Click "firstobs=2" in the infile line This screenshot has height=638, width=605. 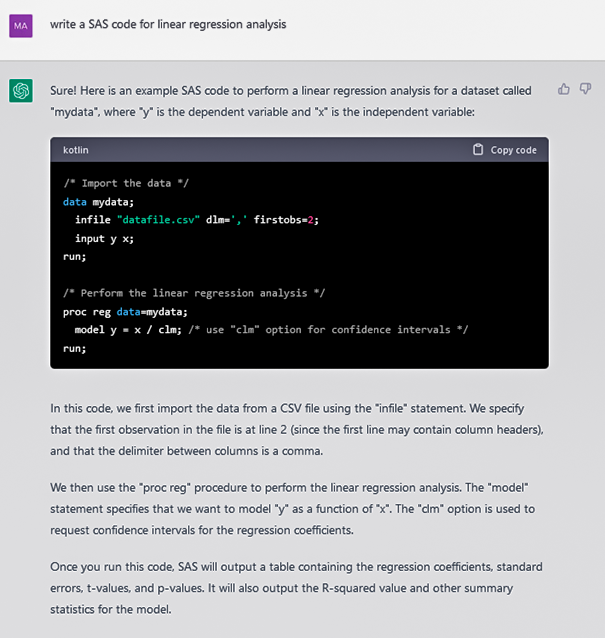point(286,220)
